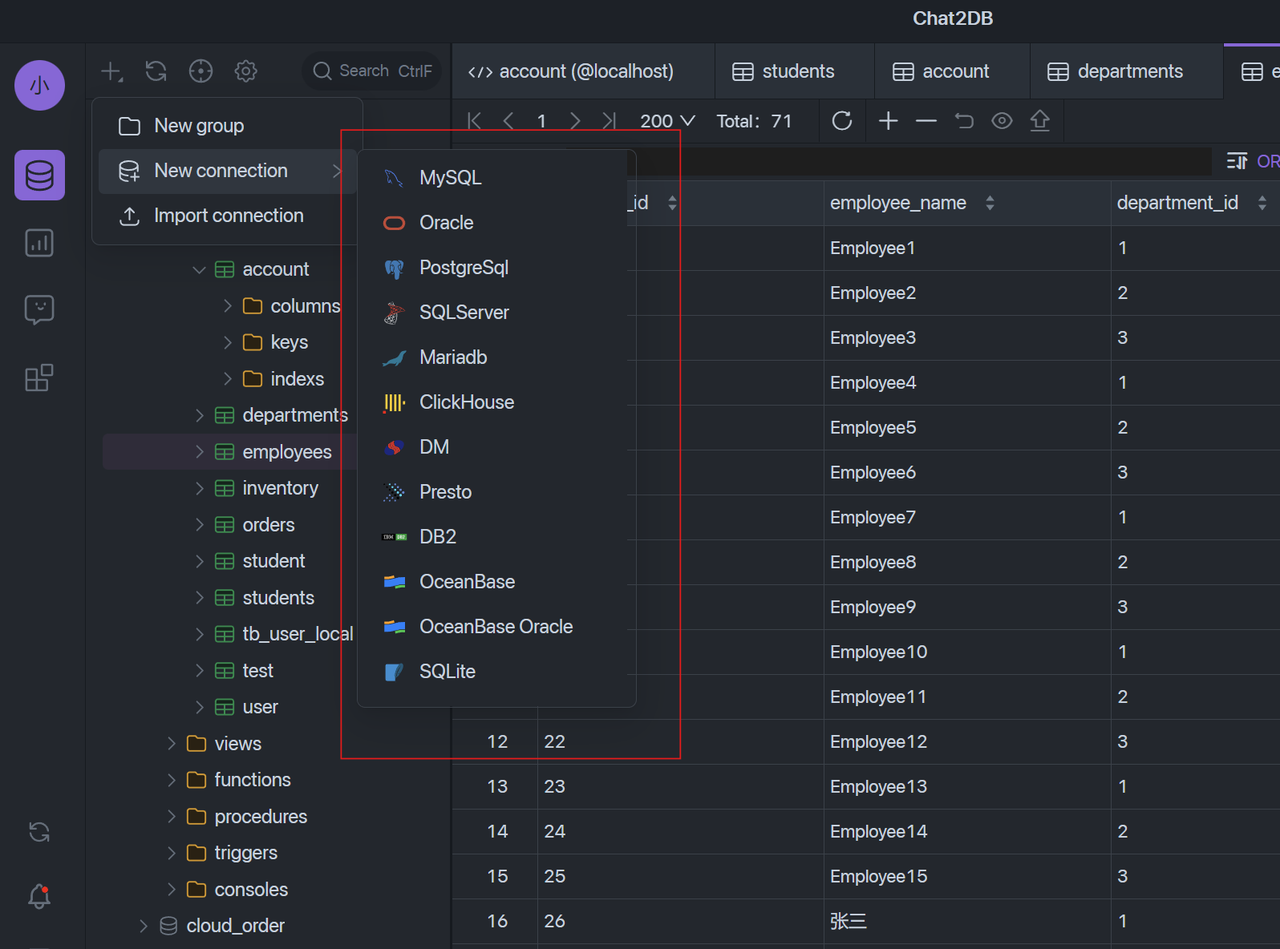This screenshot has height=949, width=1280.
Task: Click the export upload icon in toolbar
Action: 1040,121
